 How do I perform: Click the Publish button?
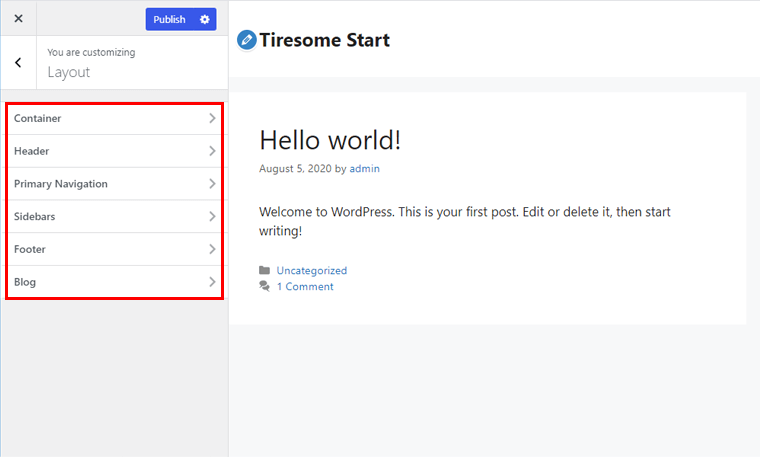(170, 19)
